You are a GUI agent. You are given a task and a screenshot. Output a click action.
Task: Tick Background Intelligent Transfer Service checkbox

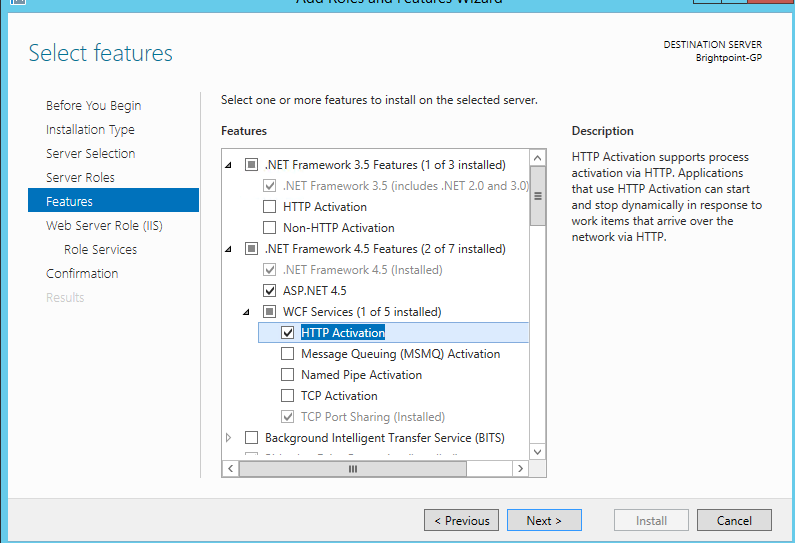click(251, 438)
